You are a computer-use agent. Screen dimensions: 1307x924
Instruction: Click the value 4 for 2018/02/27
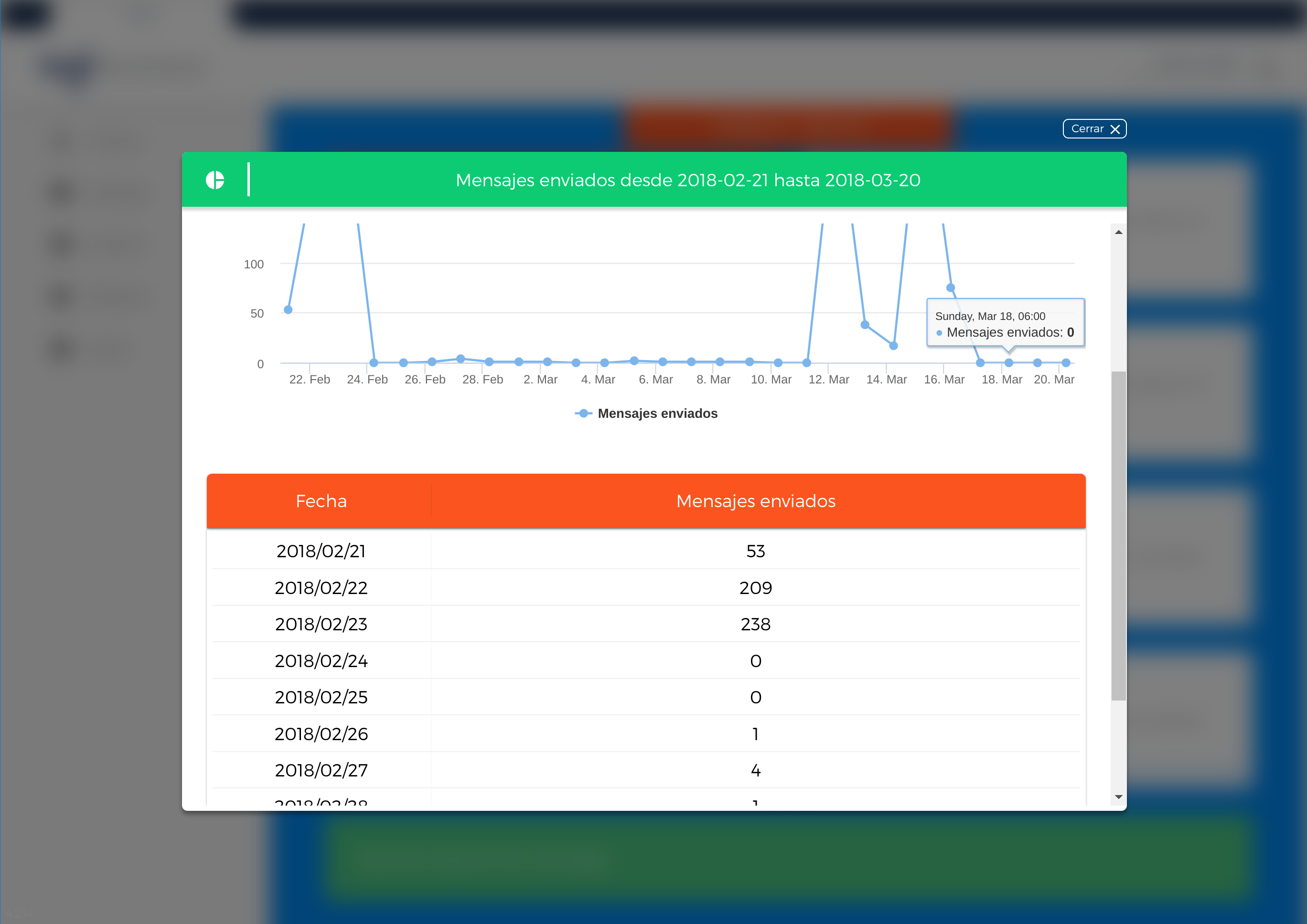coord(755,770)
